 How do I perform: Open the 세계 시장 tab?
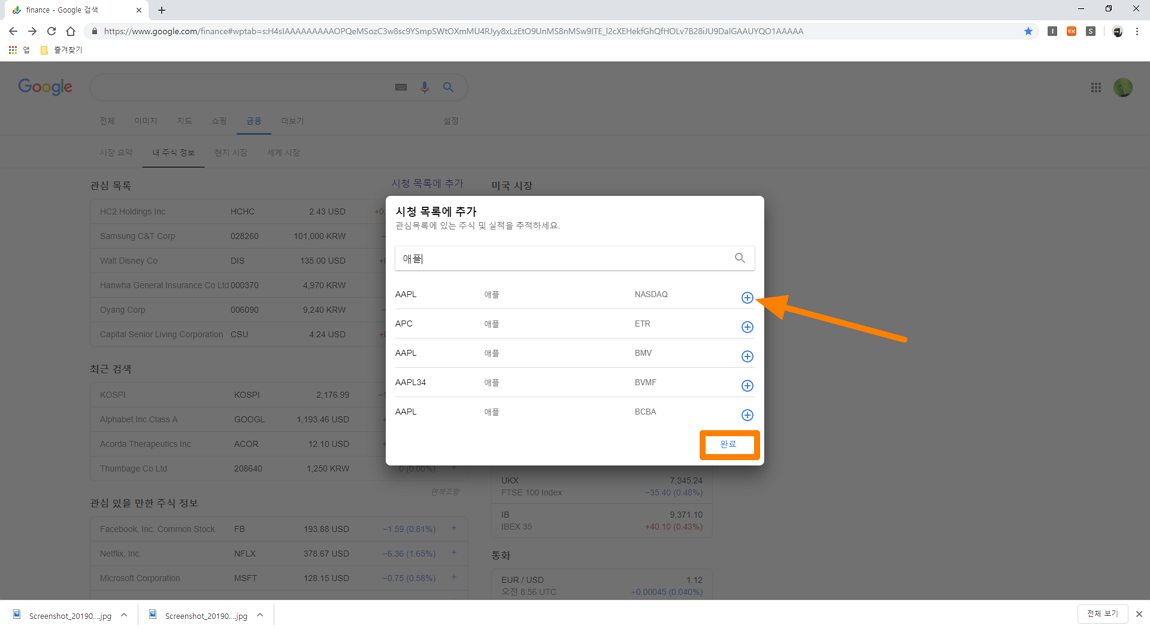(283, 152)
